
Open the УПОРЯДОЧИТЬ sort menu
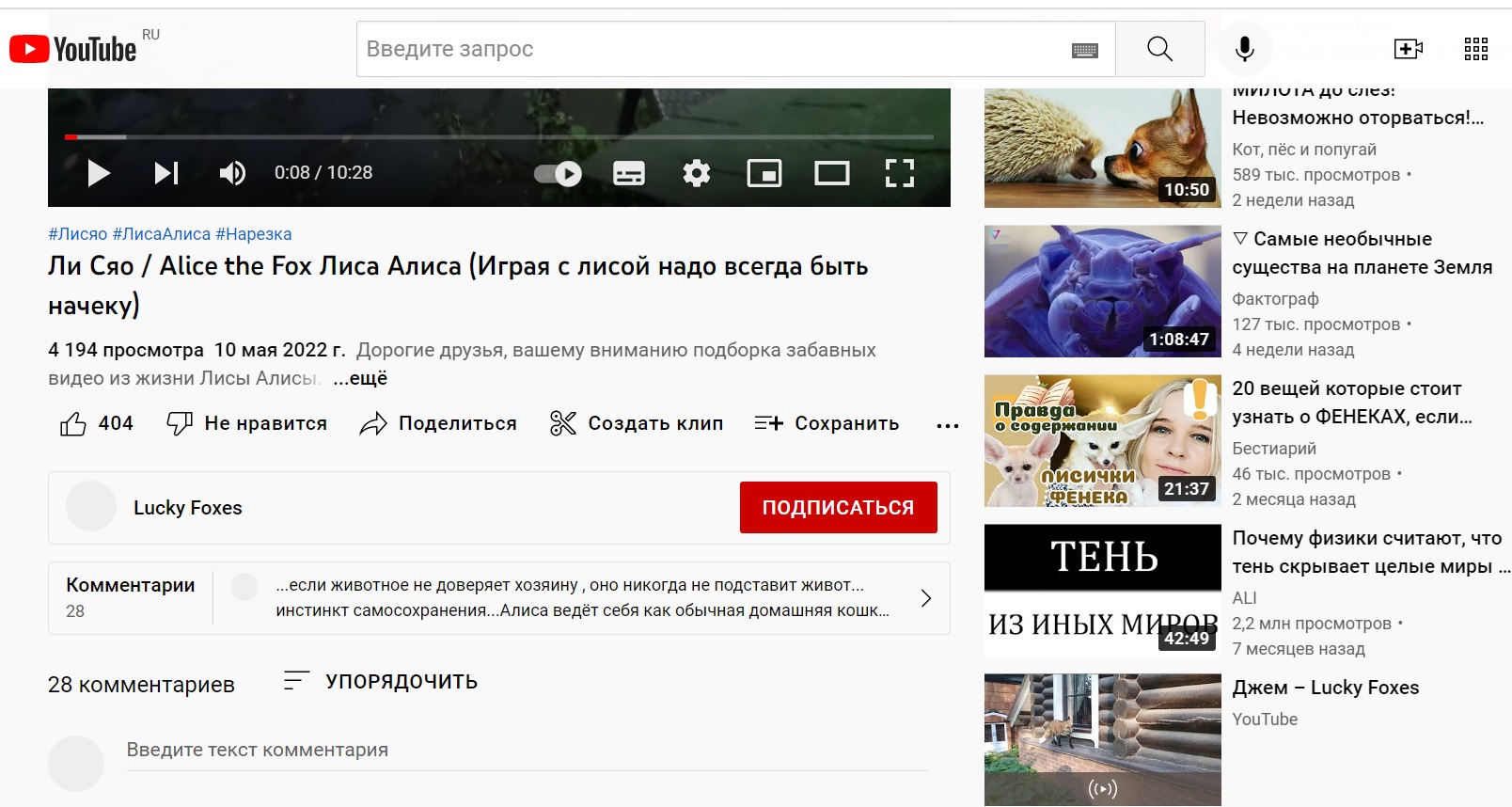381,681
